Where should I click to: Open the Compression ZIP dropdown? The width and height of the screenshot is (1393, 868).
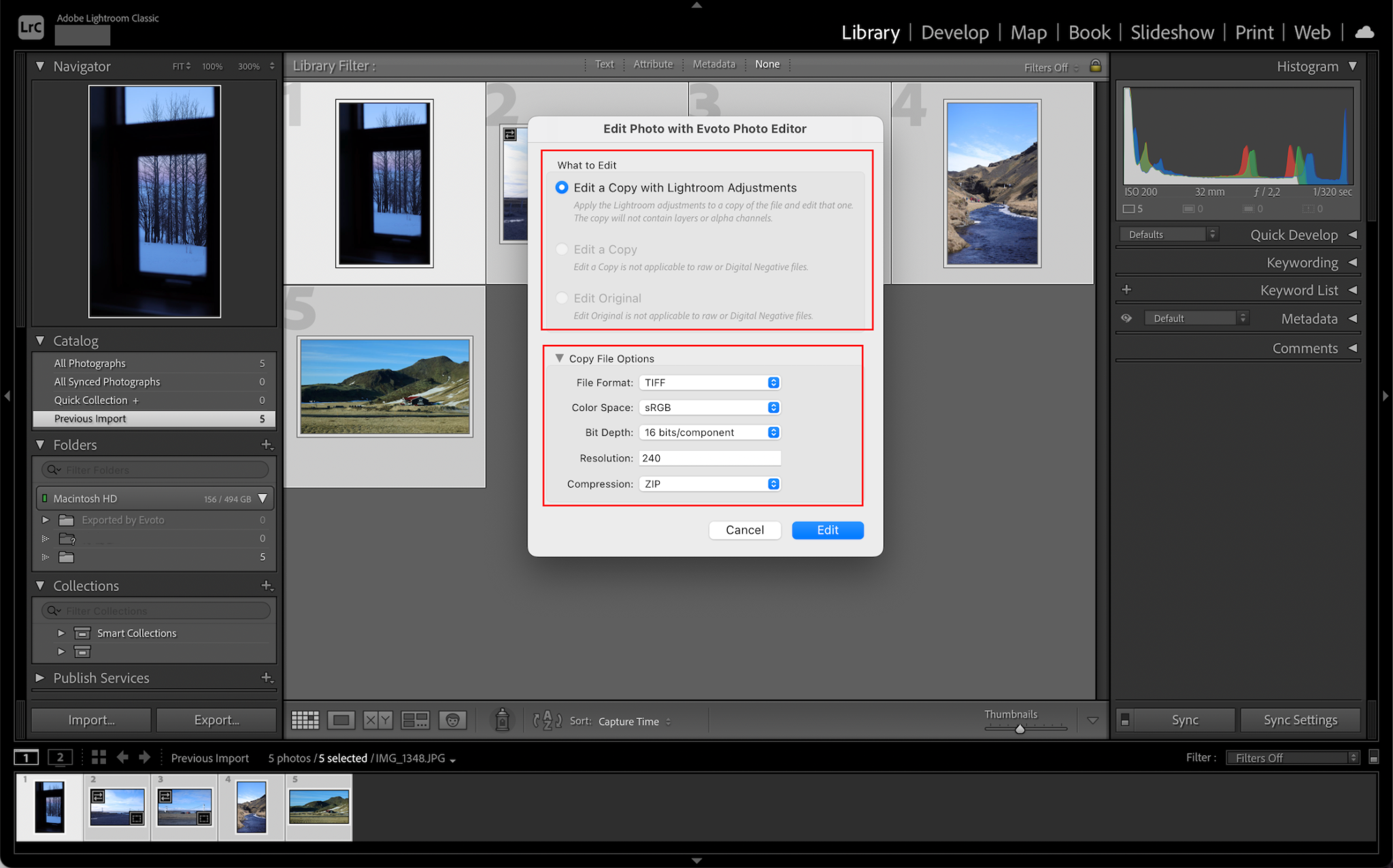[709, 484]
